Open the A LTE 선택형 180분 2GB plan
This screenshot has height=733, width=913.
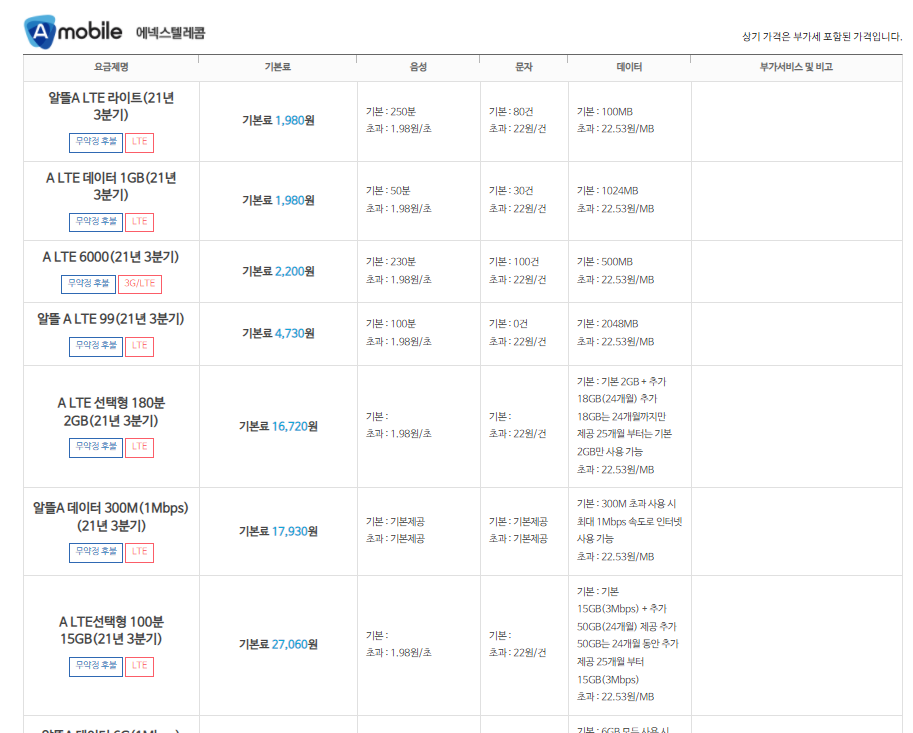pos(111,412)
